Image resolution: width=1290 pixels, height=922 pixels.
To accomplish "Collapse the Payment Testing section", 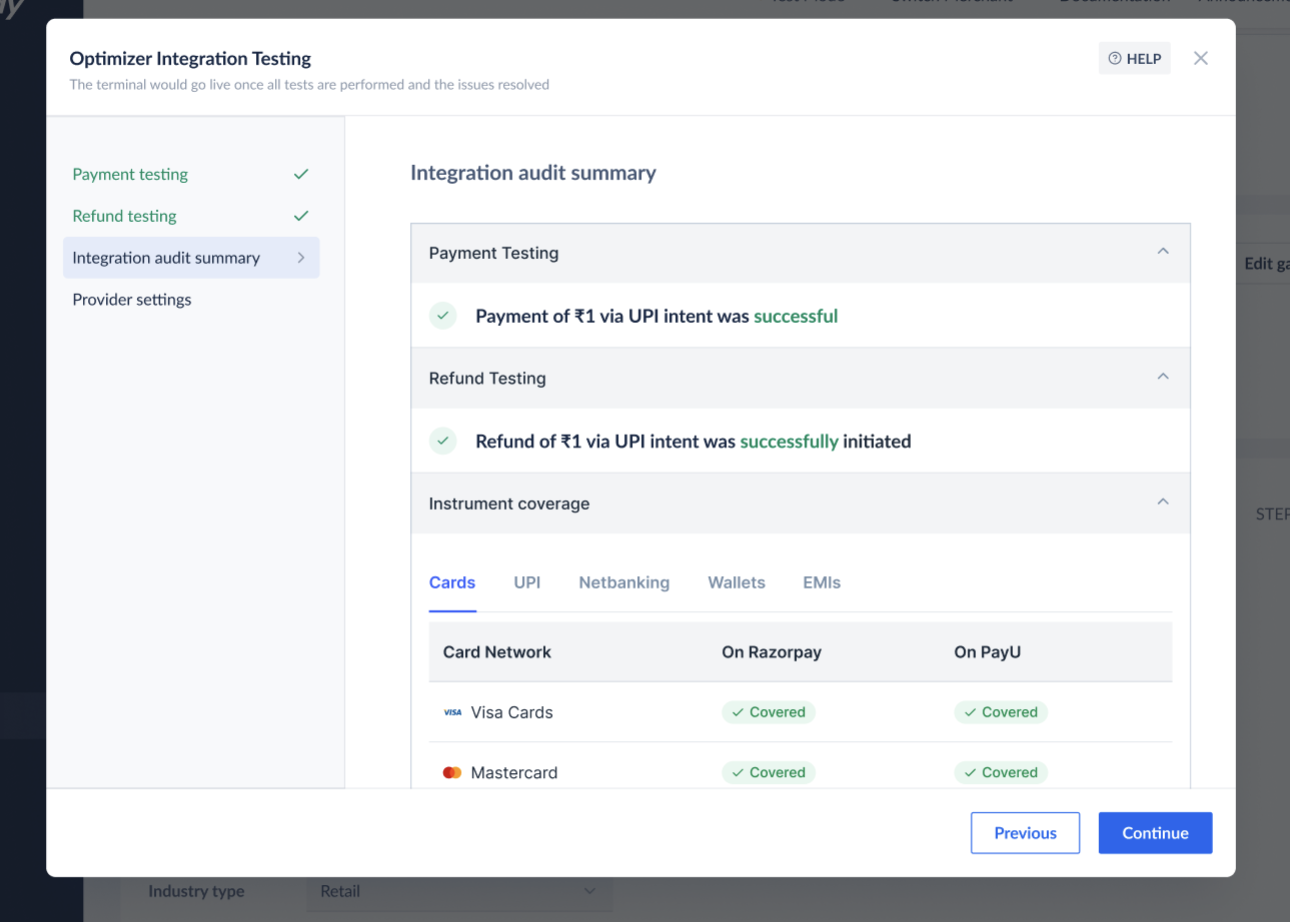I will pyautogui.click(x=1163, y=252).
